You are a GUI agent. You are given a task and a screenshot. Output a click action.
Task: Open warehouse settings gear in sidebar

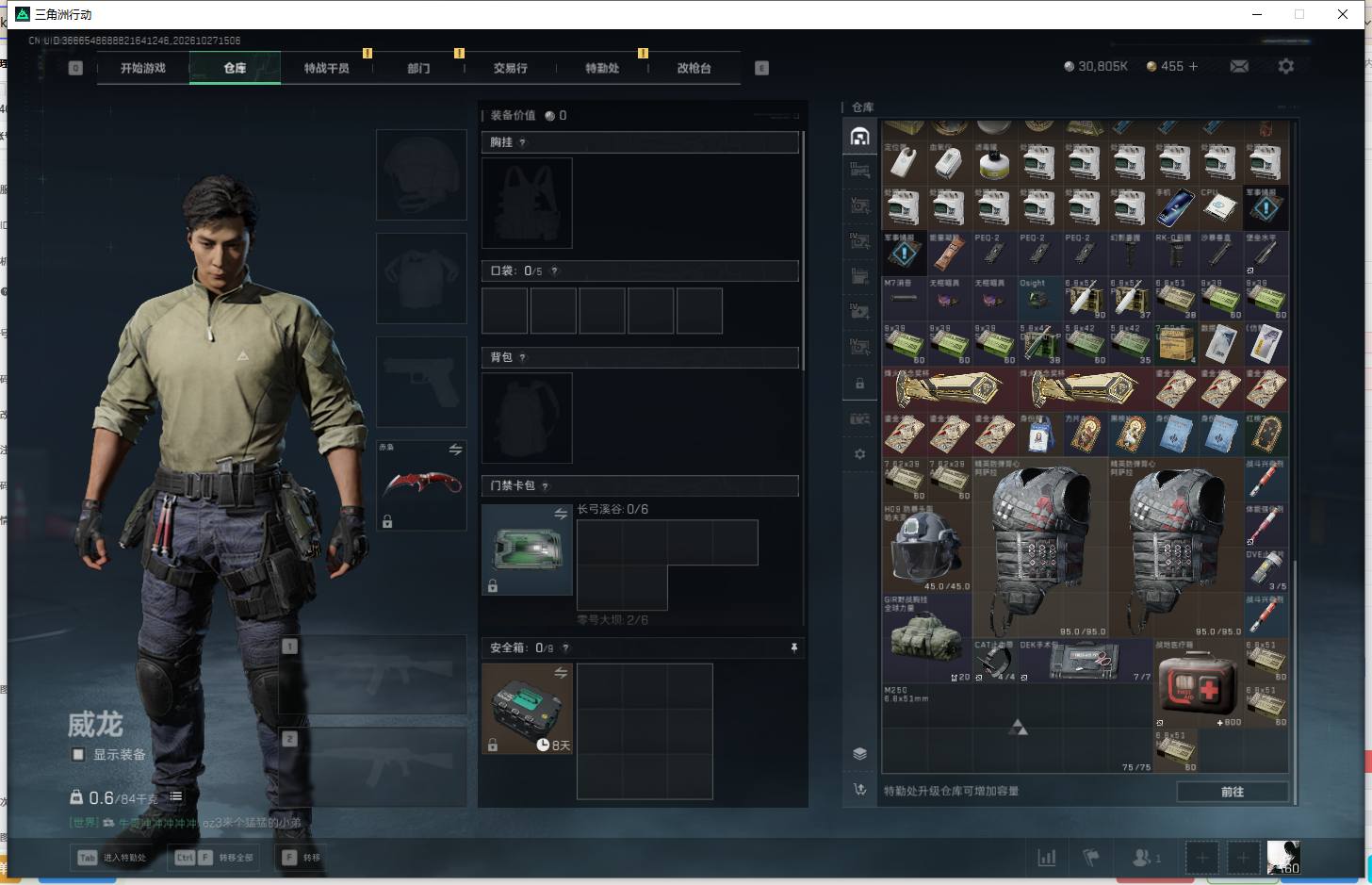(x=859, y=453)
